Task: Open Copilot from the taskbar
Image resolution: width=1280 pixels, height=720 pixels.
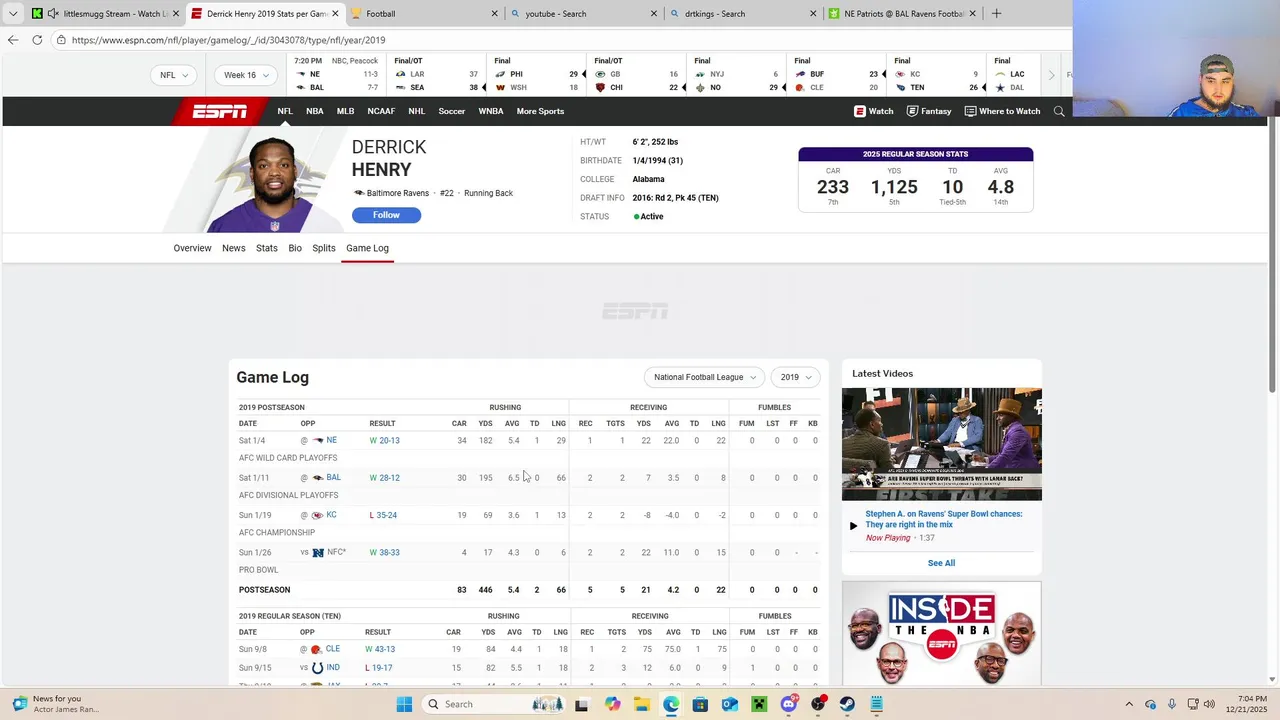Action: coord(612,704)
